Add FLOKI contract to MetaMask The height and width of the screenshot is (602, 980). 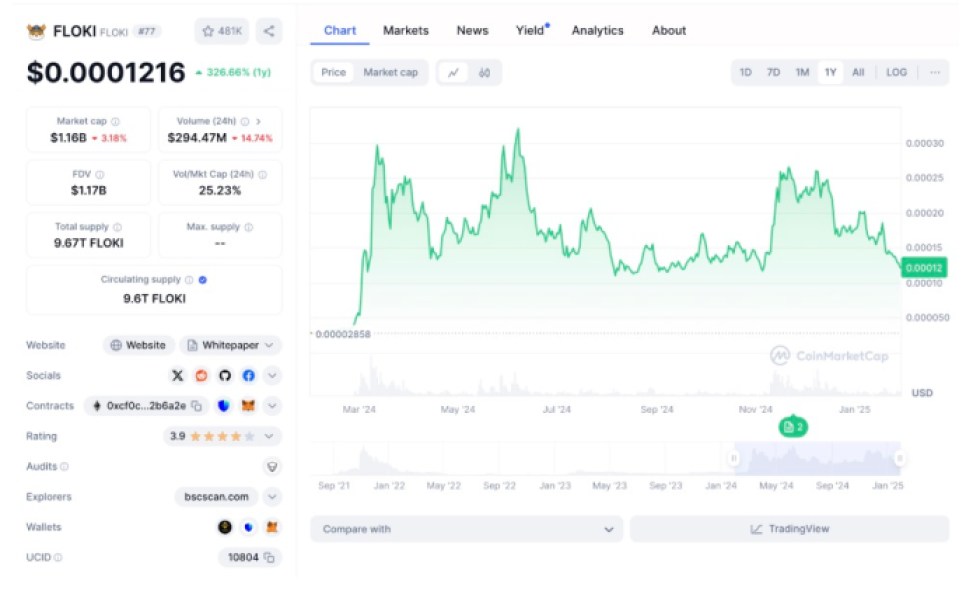(x=249, y=406)
